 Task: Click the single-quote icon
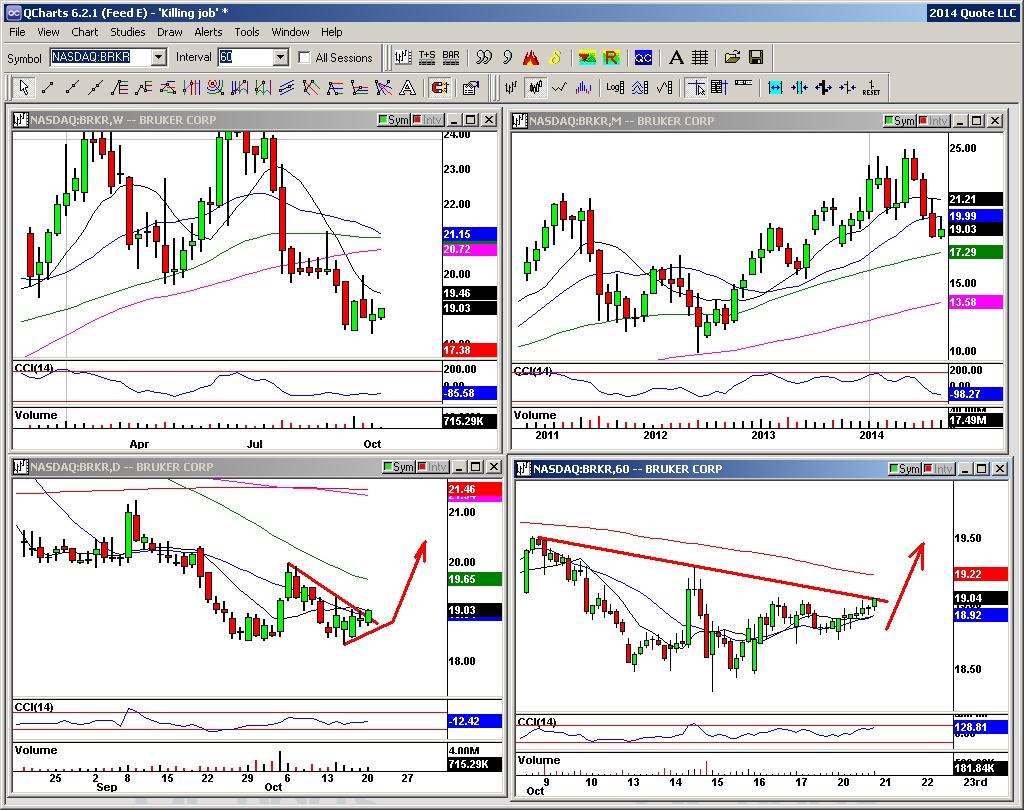click(x=507, y=57)
